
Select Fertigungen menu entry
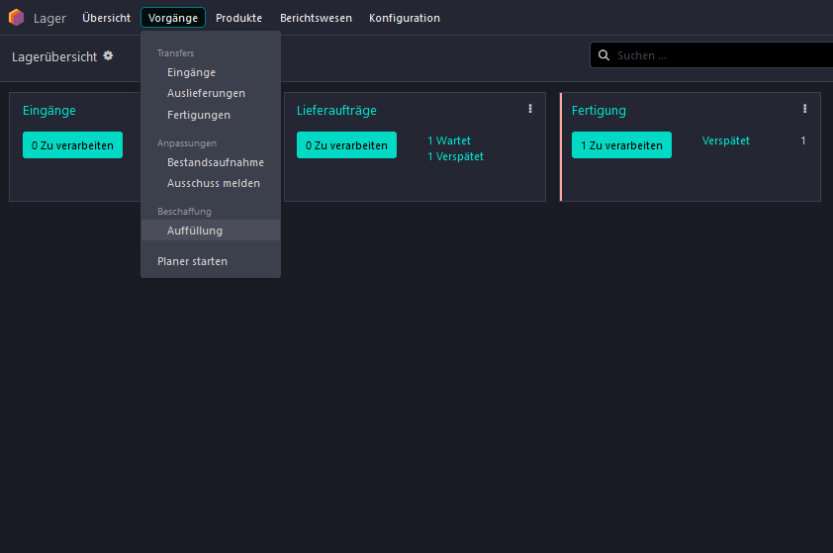pyautogui.click(x=199, y=115)
